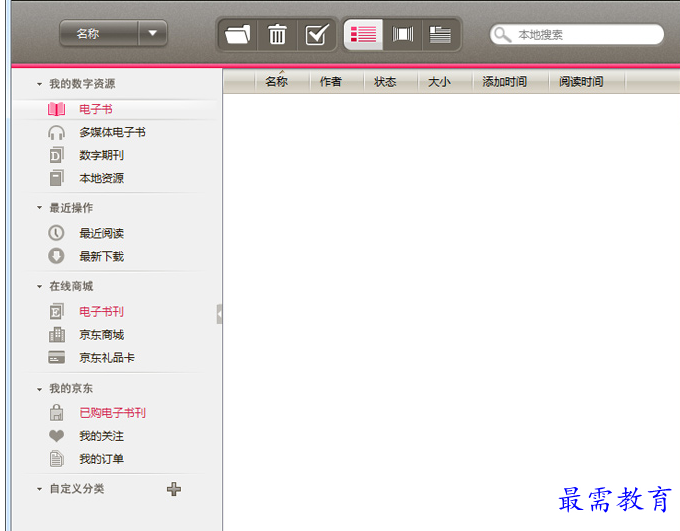
Task: Click the 电子书刊 E icon
Action: pyautogui.click(x=56, y=311)
